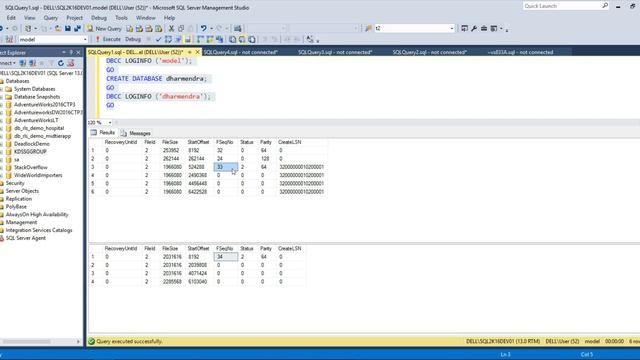The image size is (640, 360).
Task: Expand the AdventureWorks2016CTP3 database node
Action: coord(1,104)
